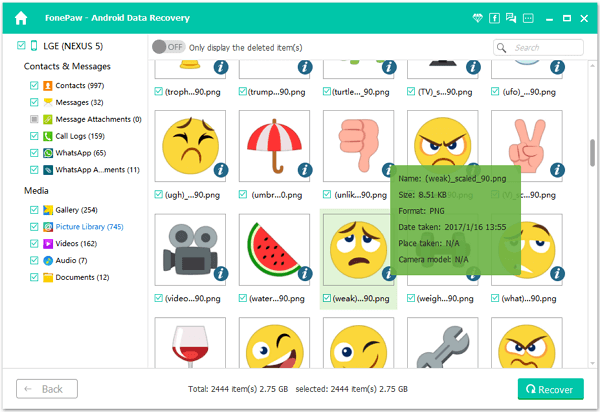Uncheck the Gallery (254) checkbox

34,210
